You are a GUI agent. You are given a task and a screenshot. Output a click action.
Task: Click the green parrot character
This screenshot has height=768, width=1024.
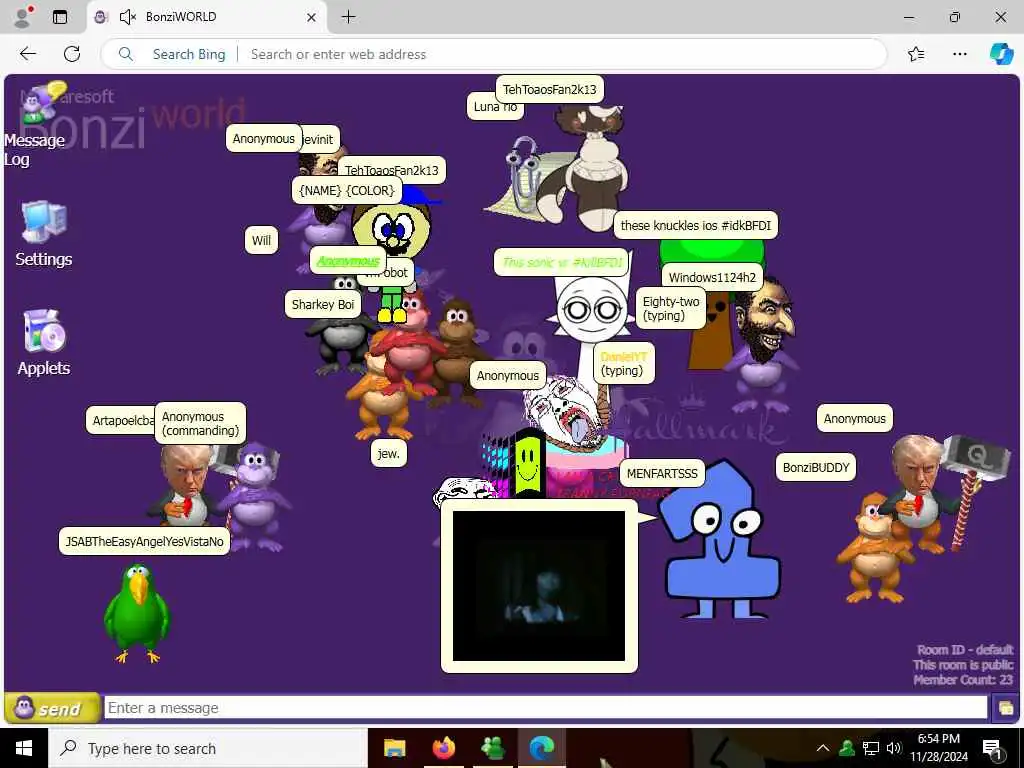137,613
